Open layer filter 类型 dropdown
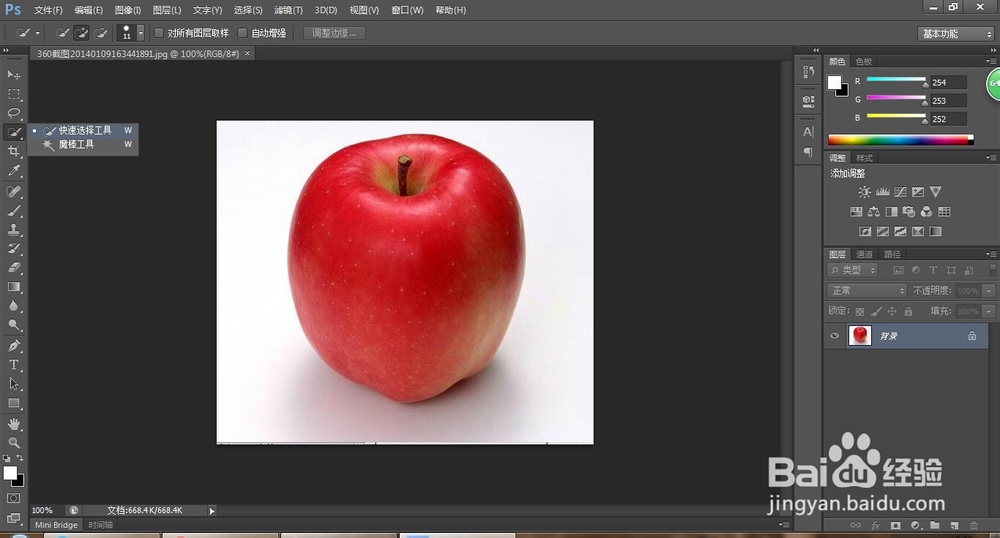The width and height of the screenshot is (1000, 538). (852, 270)
